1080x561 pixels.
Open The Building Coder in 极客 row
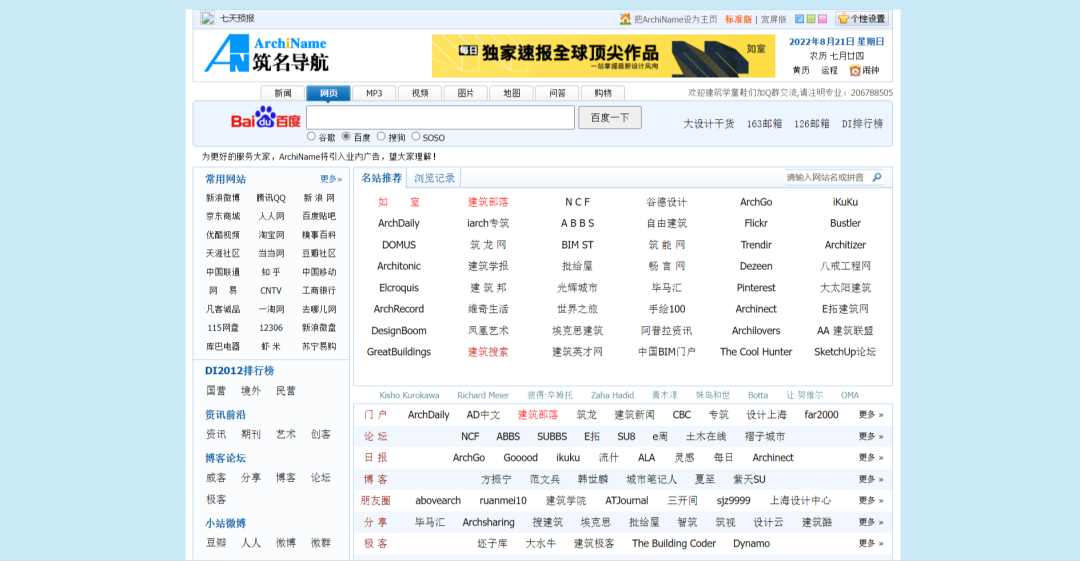point(674,544)
